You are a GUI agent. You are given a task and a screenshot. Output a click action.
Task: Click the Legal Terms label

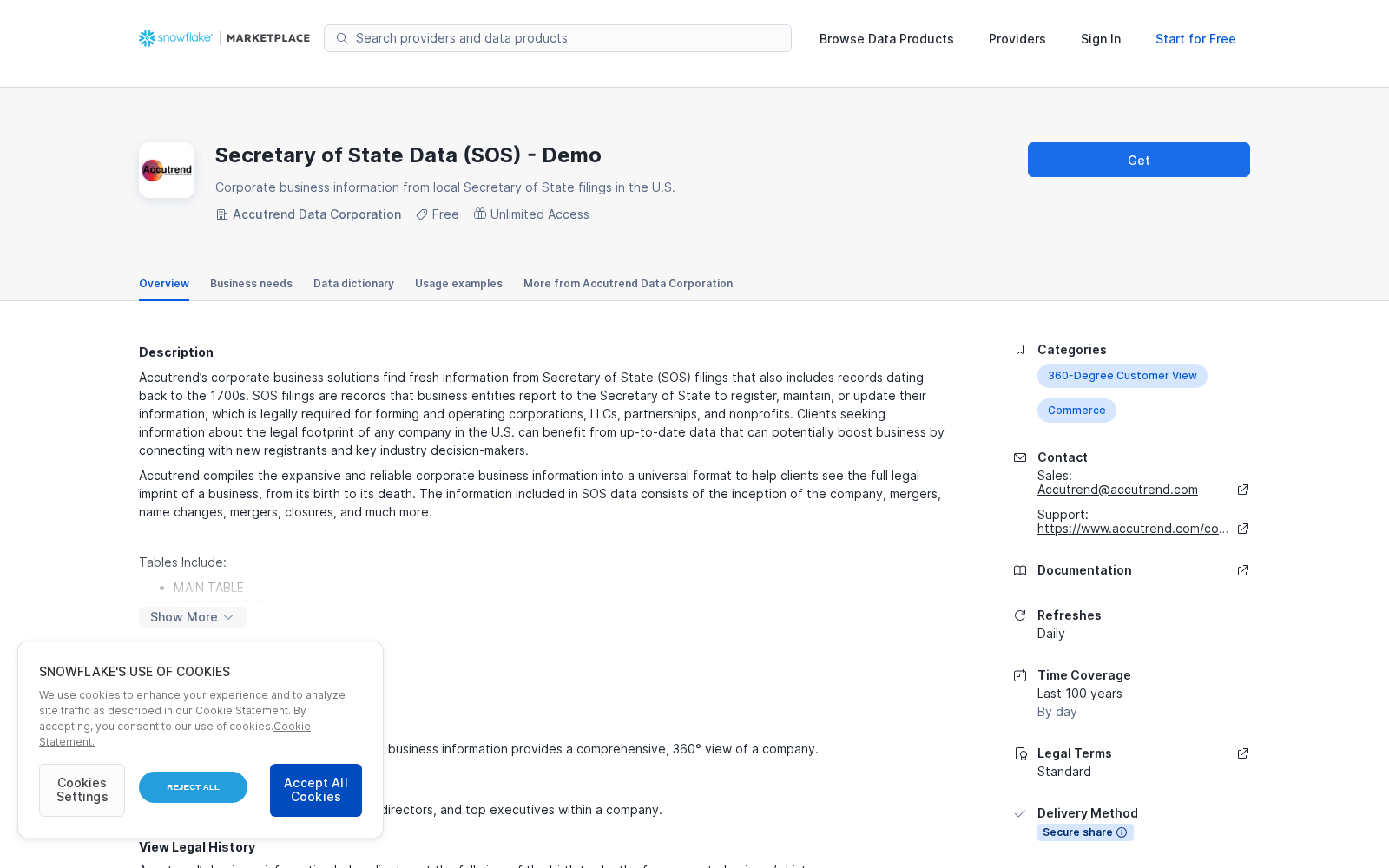(x=1074, y=753)
